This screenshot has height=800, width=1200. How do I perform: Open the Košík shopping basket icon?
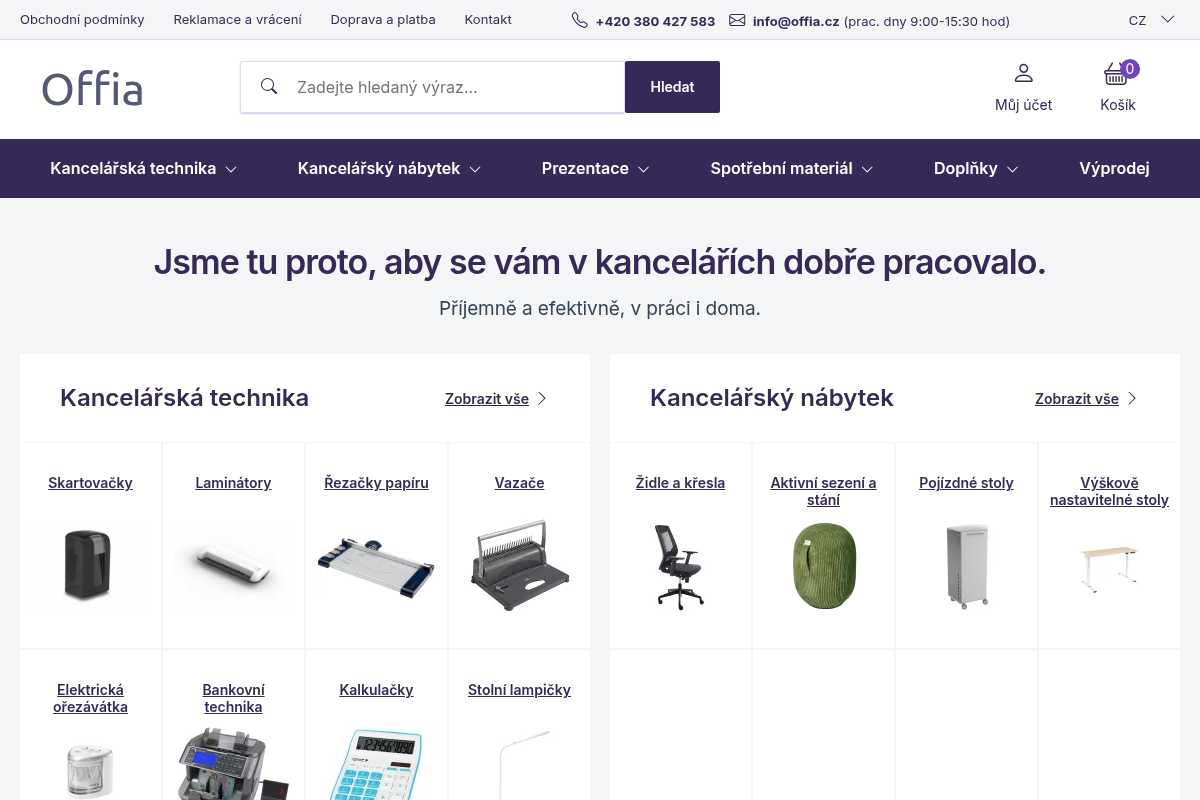[1116, 74]
